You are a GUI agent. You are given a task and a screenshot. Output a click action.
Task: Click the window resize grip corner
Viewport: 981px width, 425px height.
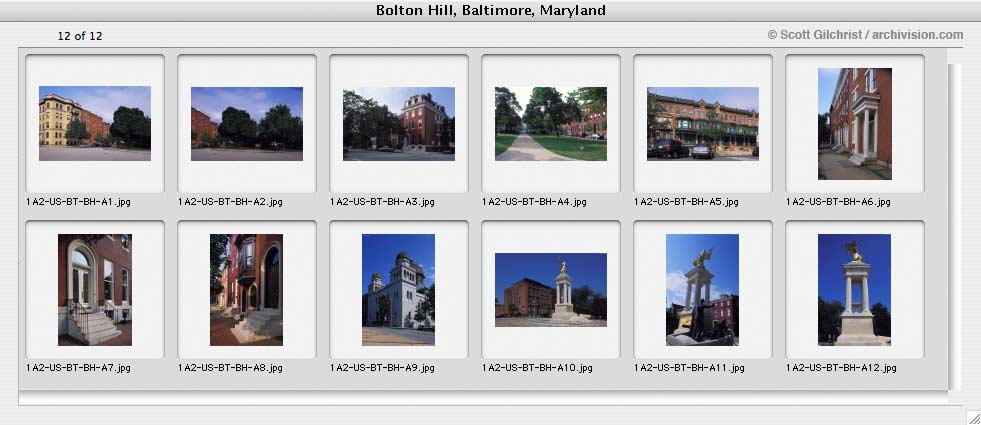[973, 417]
